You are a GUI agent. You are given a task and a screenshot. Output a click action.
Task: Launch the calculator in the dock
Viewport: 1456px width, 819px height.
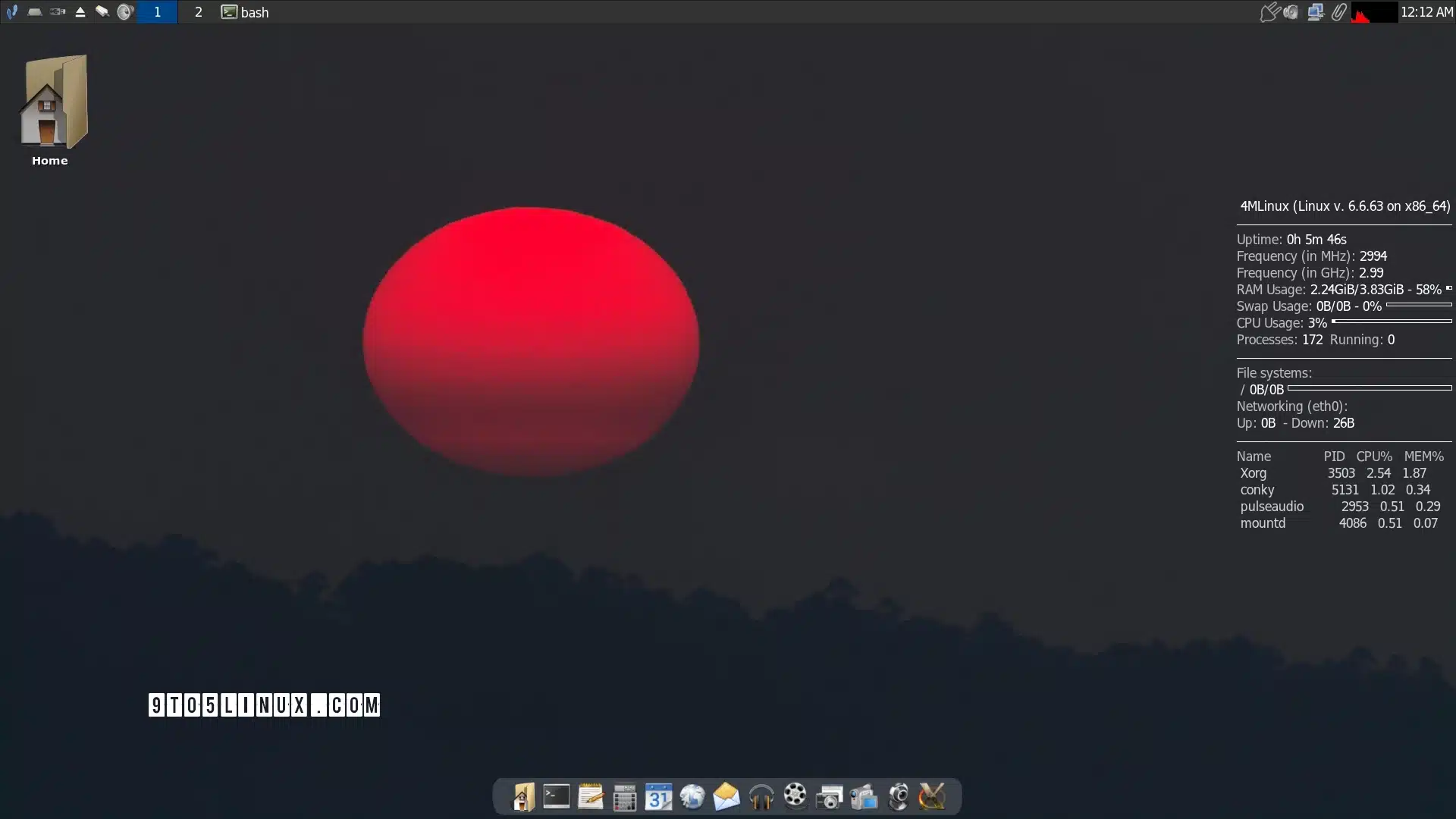[624, 797]
